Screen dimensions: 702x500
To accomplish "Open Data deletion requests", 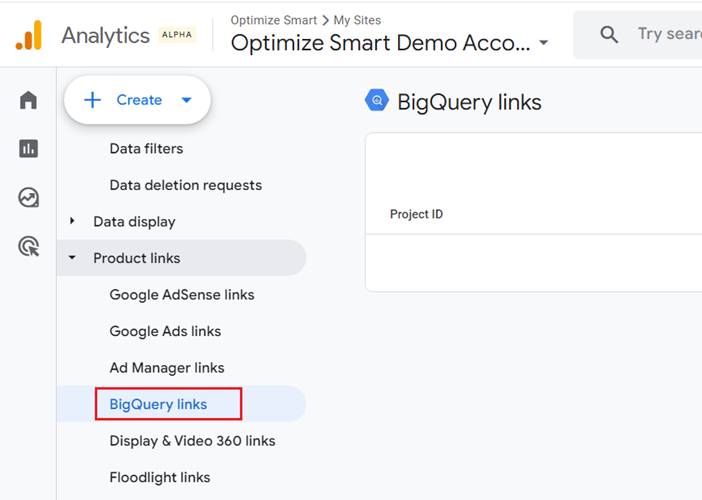I will point(185,185).
